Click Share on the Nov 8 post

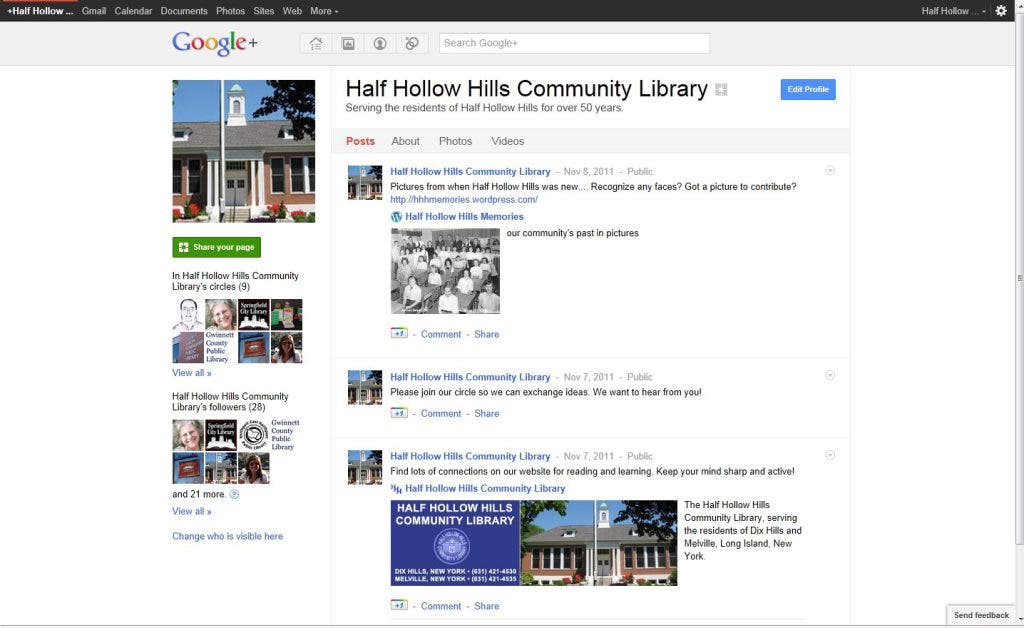pyautogui.click(x=487, y=334)
